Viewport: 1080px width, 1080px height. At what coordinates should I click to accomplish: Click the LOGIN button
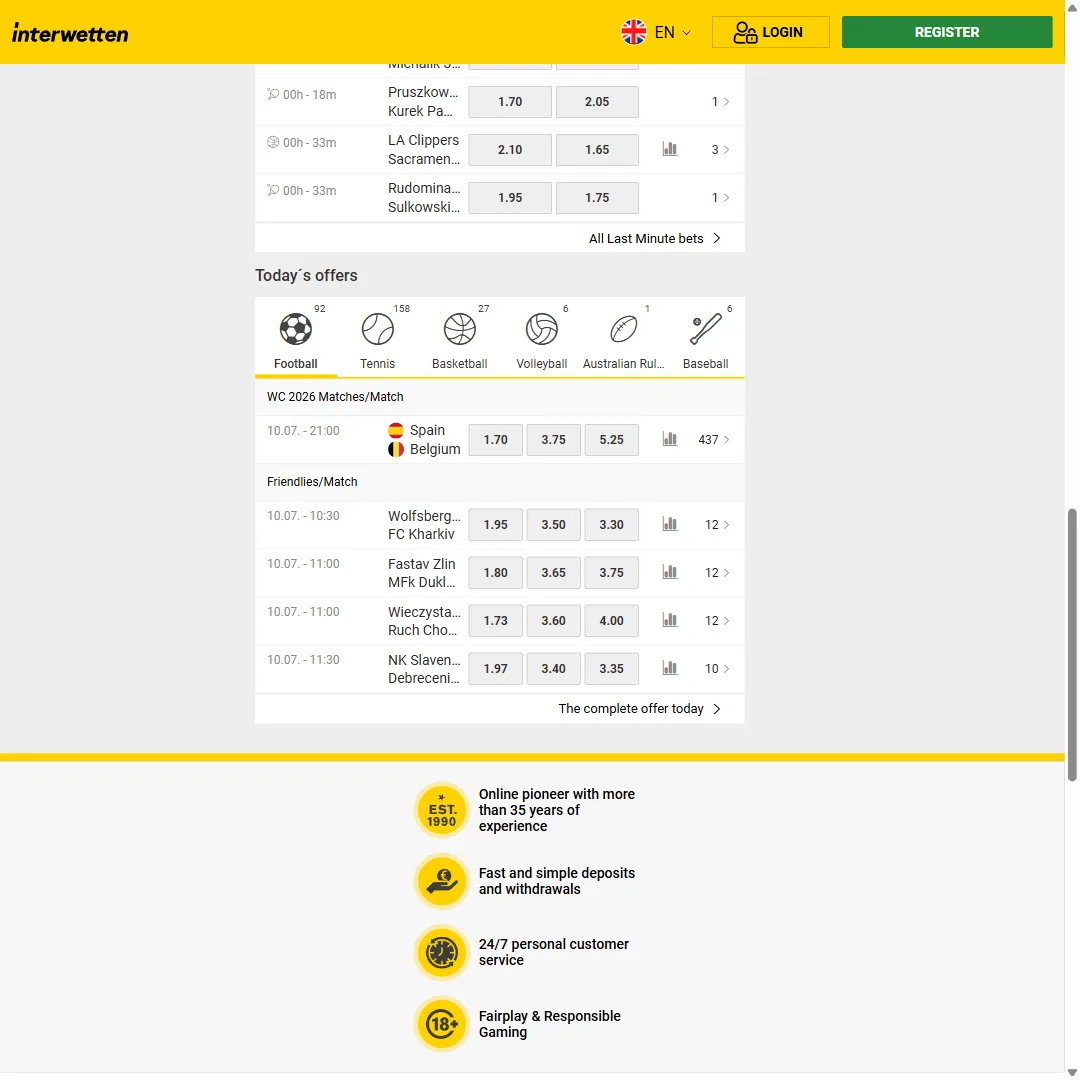pos(770,32)
